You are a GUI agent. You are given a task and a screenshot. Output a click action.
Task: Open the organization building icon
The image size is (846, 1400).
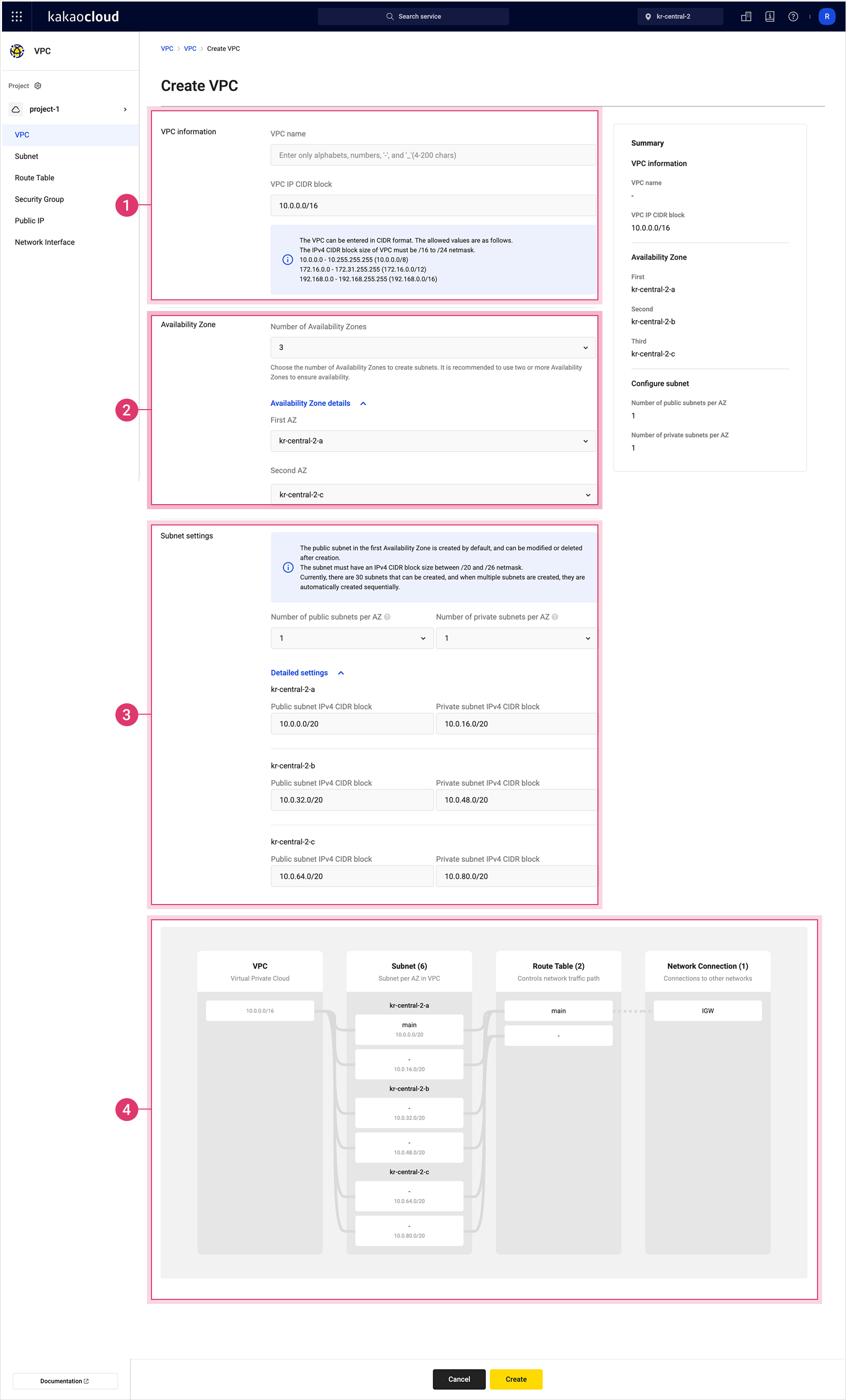click(x=746, y=16)
